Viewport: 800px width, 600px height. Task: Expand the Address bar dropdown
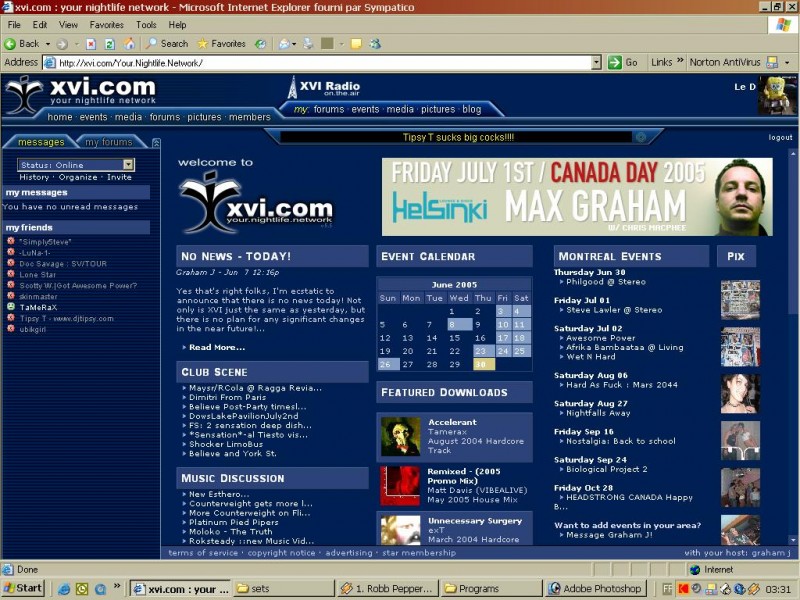click(x=596, y=62)
